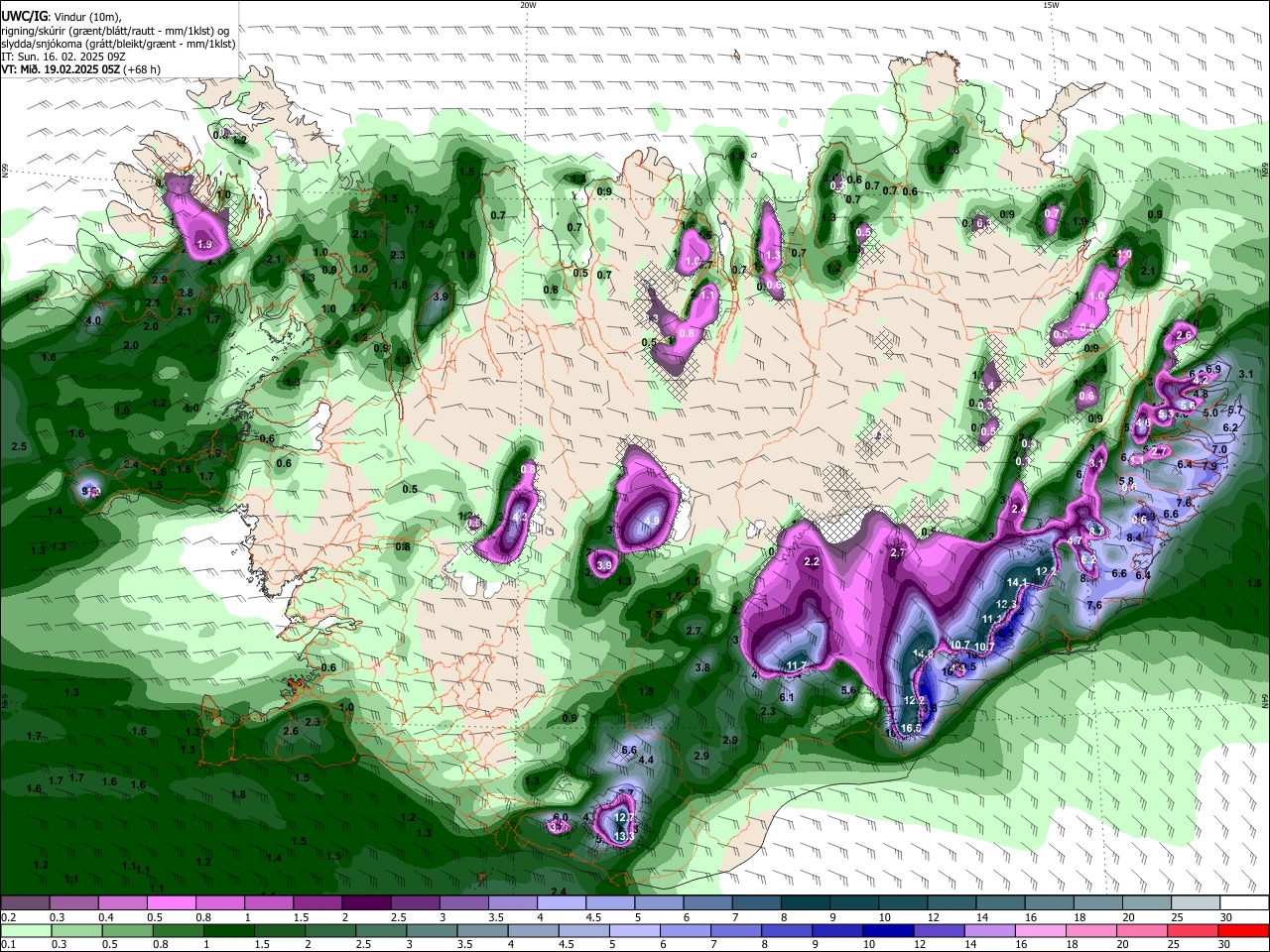Click the 7.9 precipitation value on the map
1270x952 pixels.
click(x=1209, y=466)
